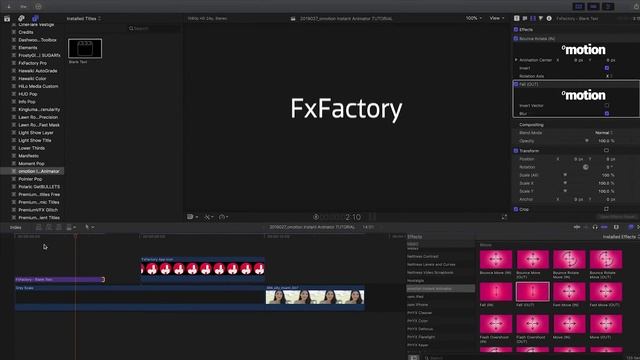Open the viewer View dropdown

click(x=497, y=18)
